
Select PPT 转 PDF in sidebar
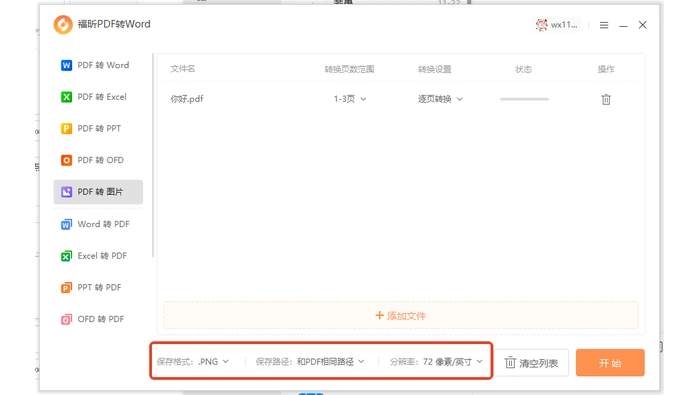98,287
